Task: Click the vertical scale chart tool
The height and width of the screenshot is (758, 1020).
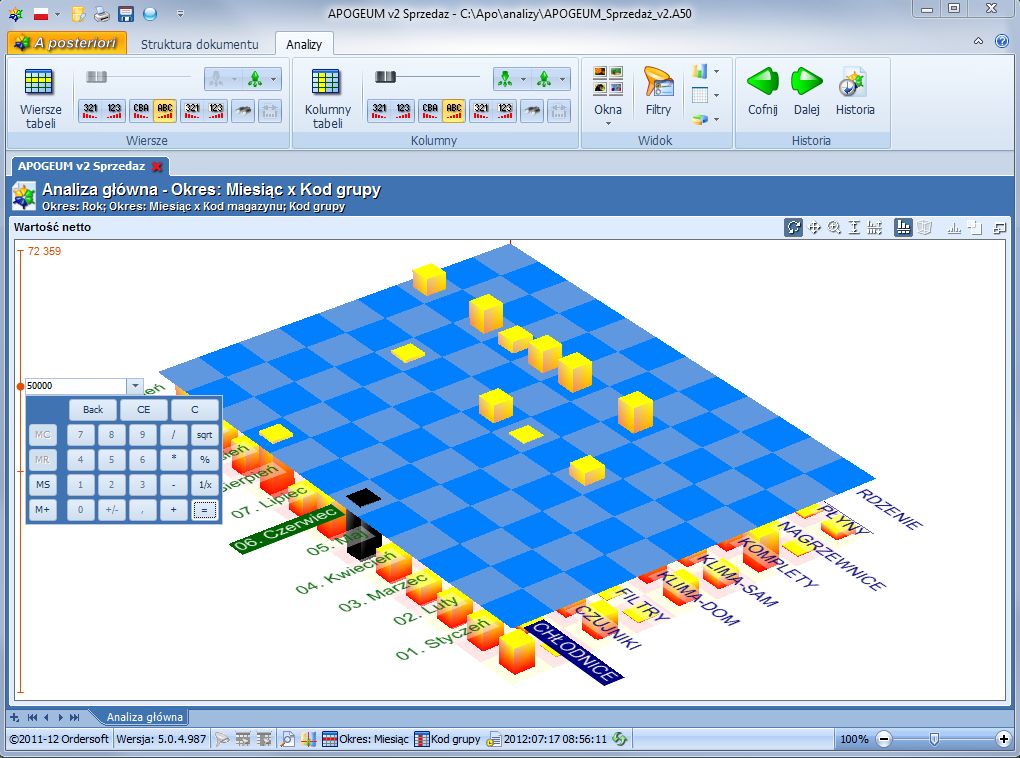Action: (854, 228)
